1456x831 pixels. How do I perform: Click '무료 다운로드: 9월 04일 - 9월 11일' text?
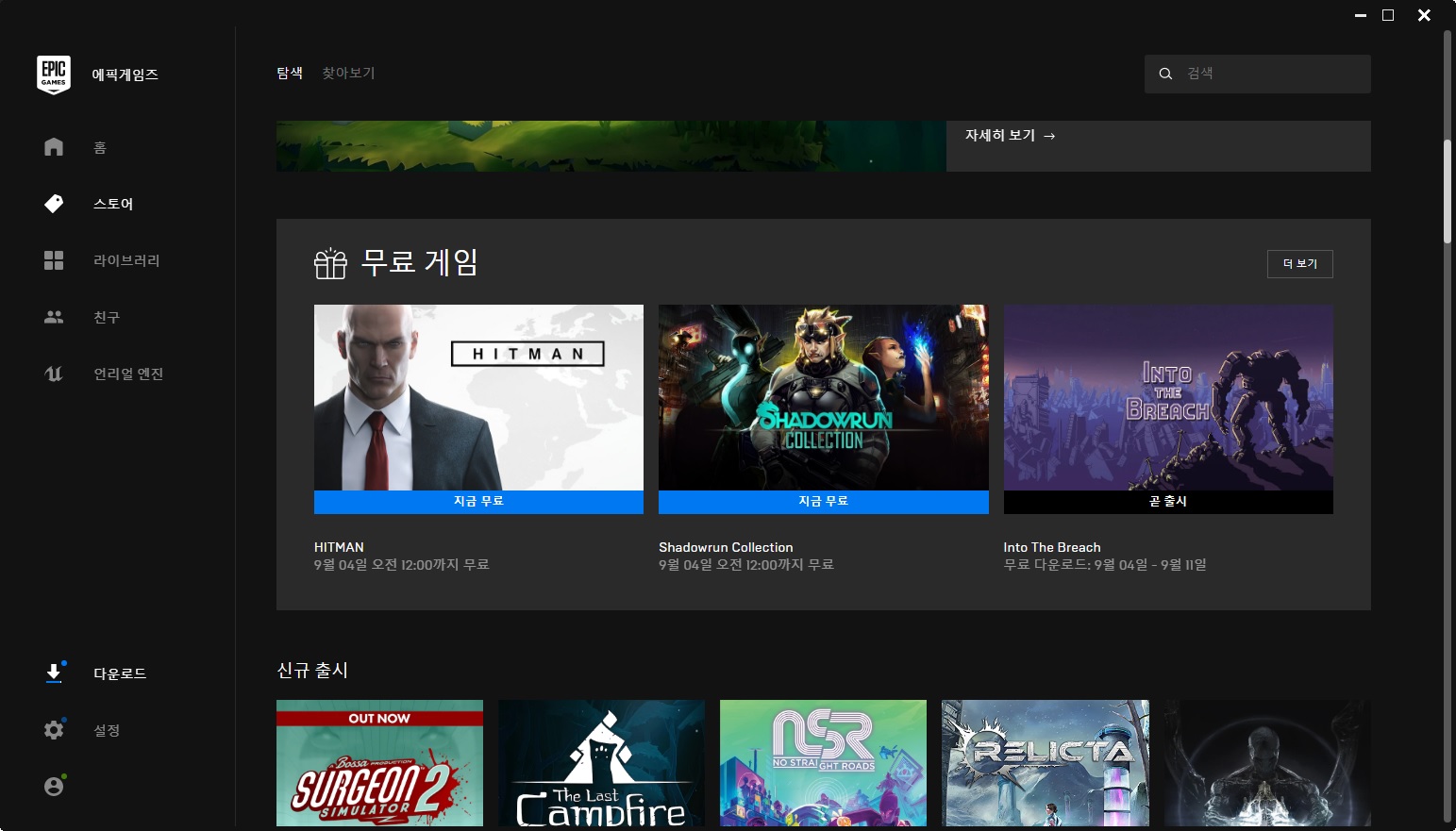point(1105,565)
